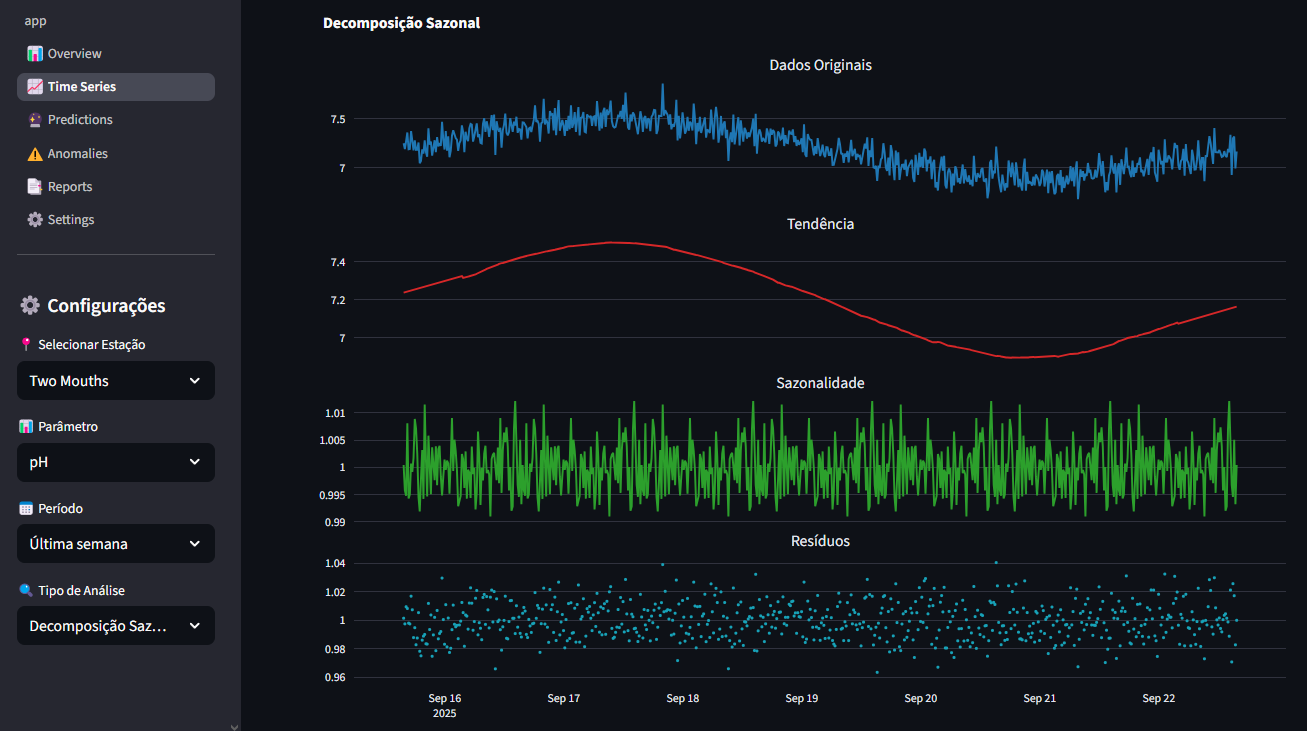
Task: Click the Dados Originais chart title
Action: [x=820, y=65]
